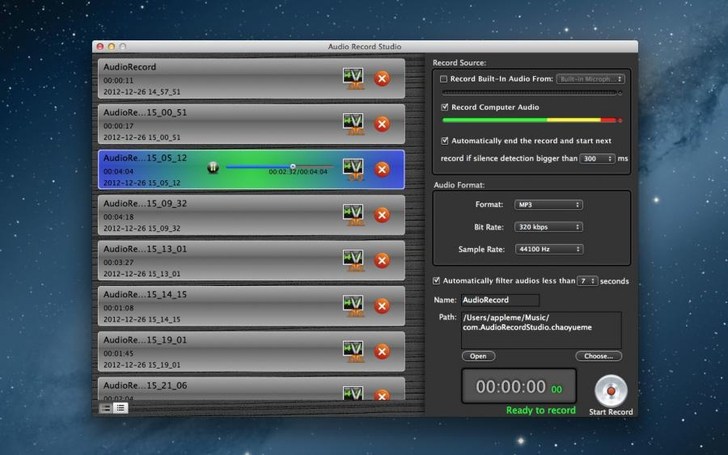Open the Sample Rate 44100 Hz dropdown

[548, 249]
